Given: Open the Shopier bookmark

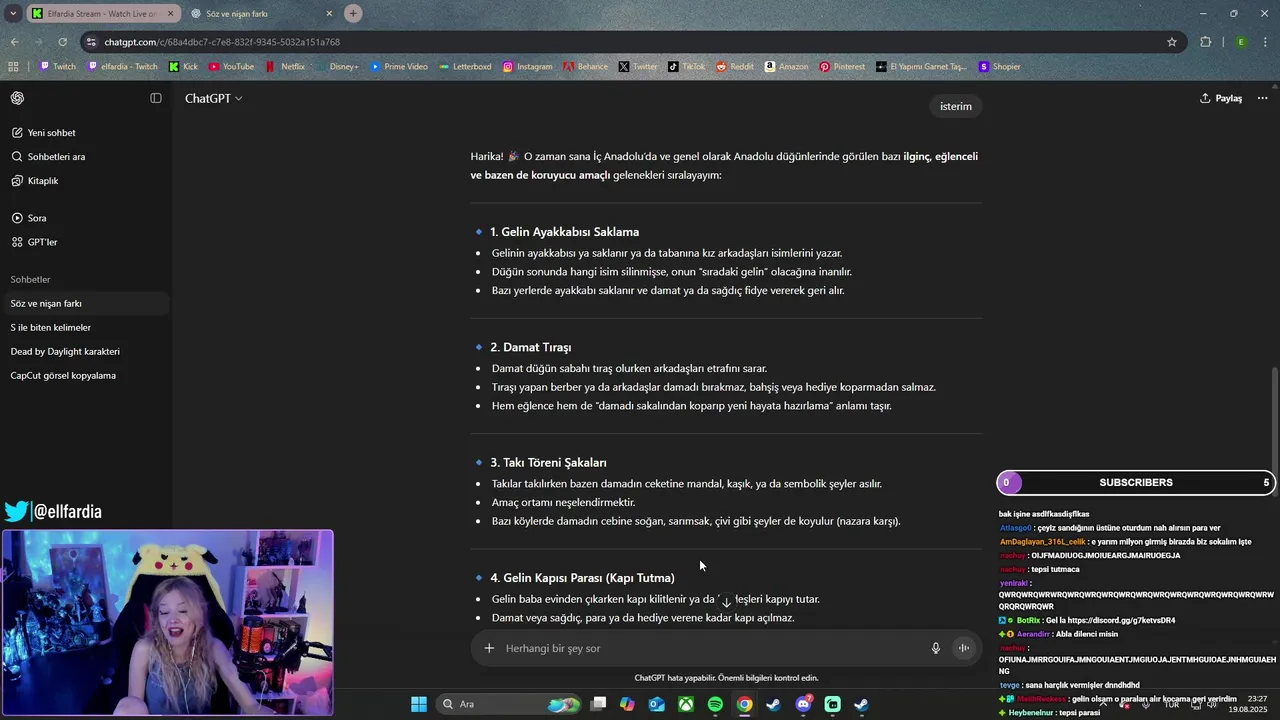Looking at the screenshot, I should 999,67.
